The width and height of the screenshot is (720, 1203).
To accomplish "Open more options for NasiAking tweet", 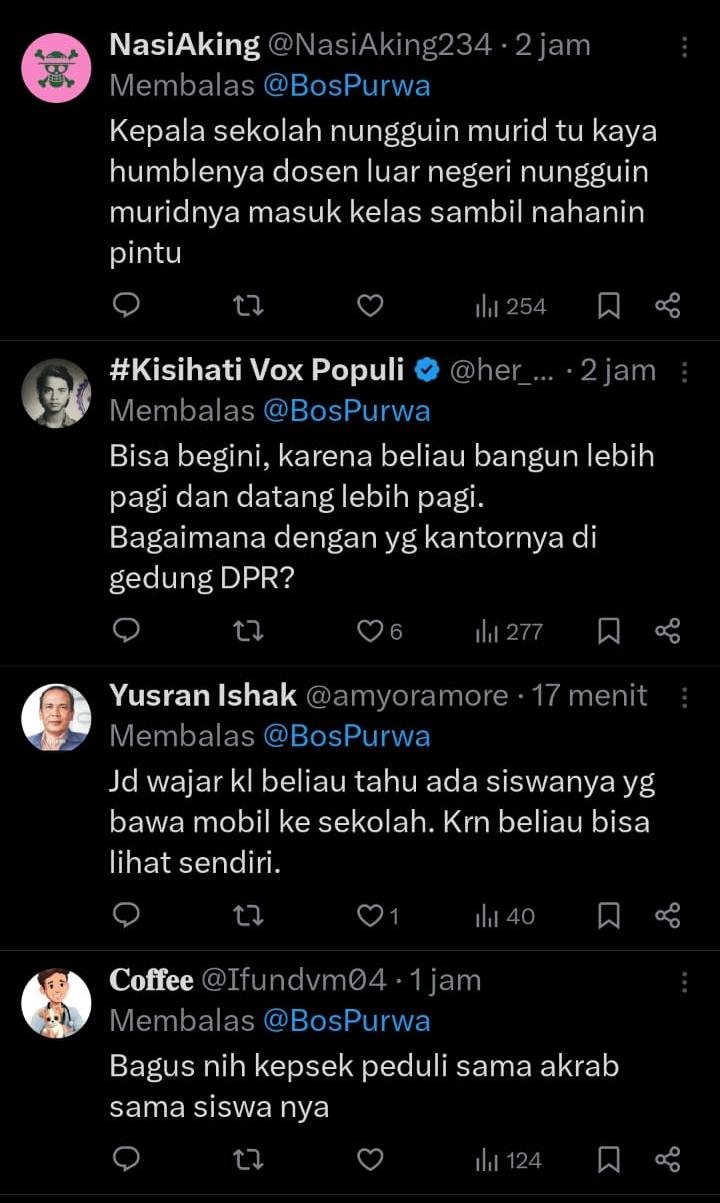I will pos(685,47).
